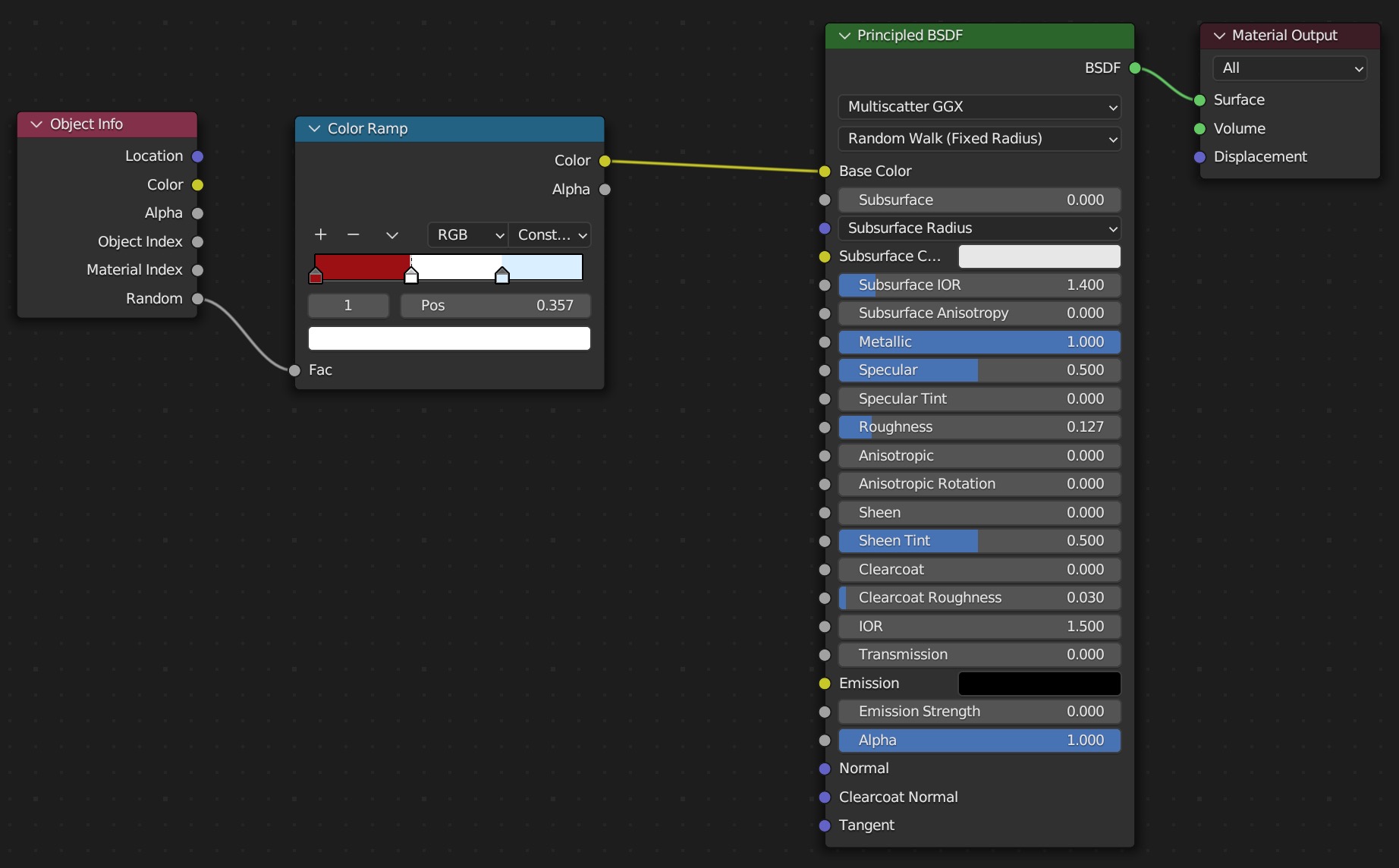Click the Displacement input socket

tap(1199, 157)
